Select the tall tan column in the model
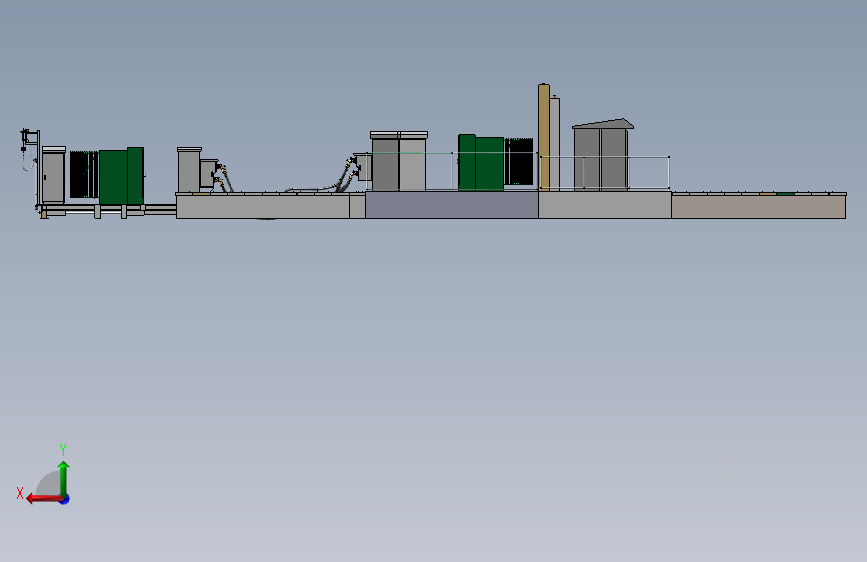The width and height of the screenshot is (867, 562). (544, 137)
